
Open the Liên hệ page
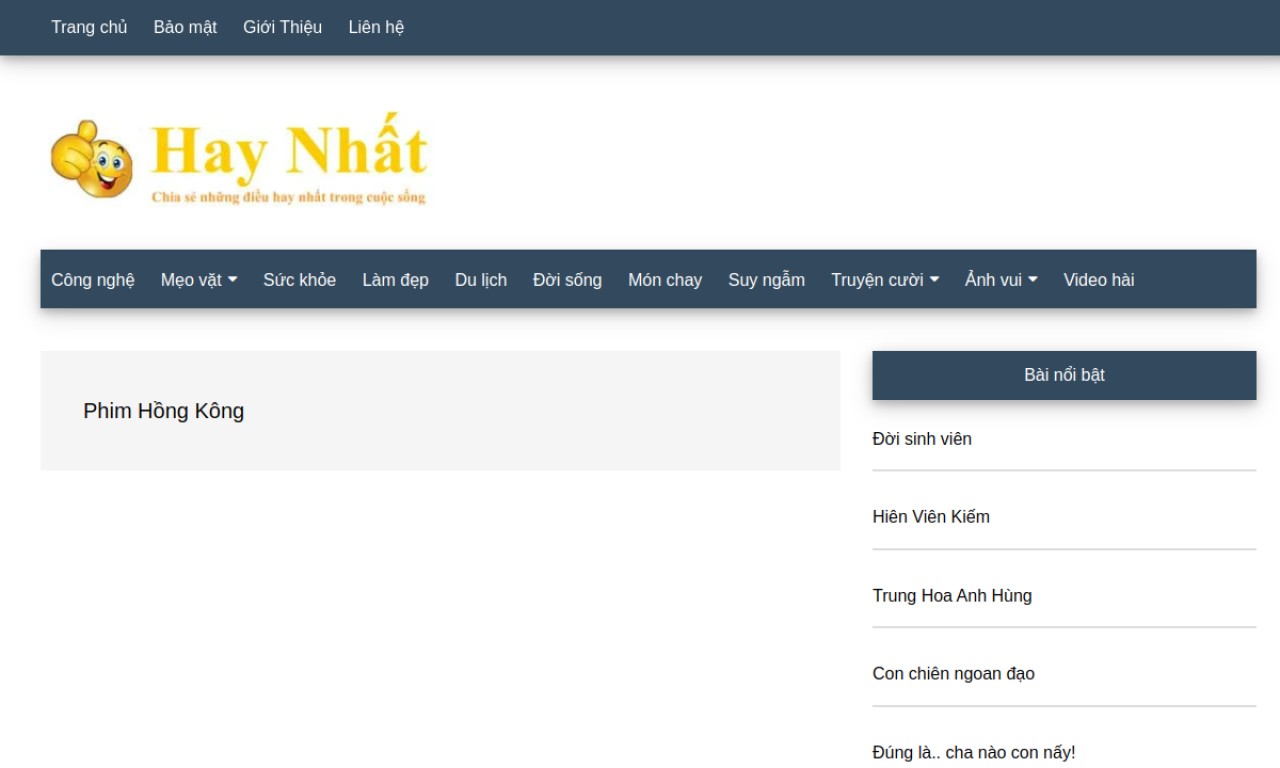pos(376,27)
